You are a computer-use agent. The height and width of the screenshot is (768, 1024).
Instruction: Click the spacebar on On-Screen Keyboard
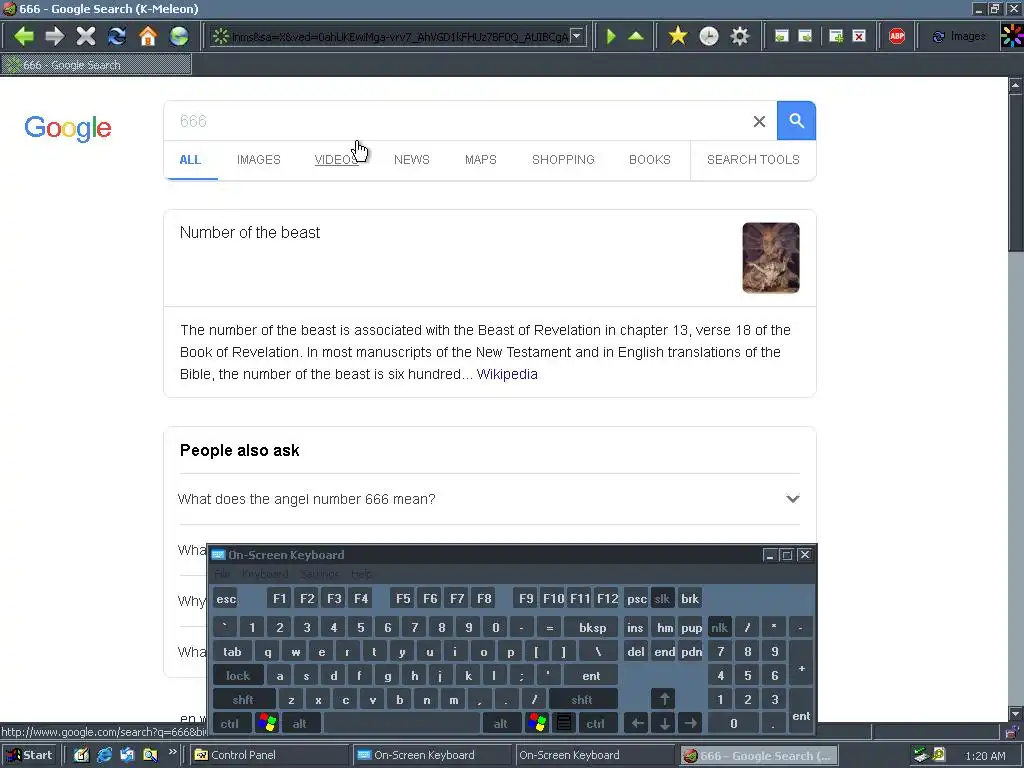402,724
